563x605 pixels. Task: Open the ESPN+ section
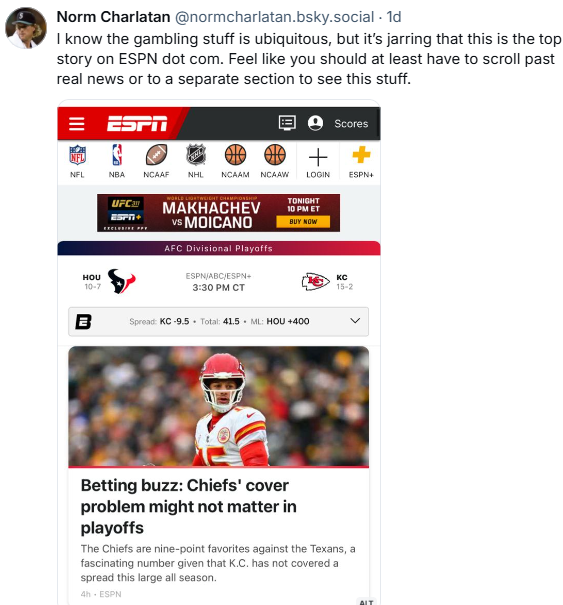click(x=361, y=162)
